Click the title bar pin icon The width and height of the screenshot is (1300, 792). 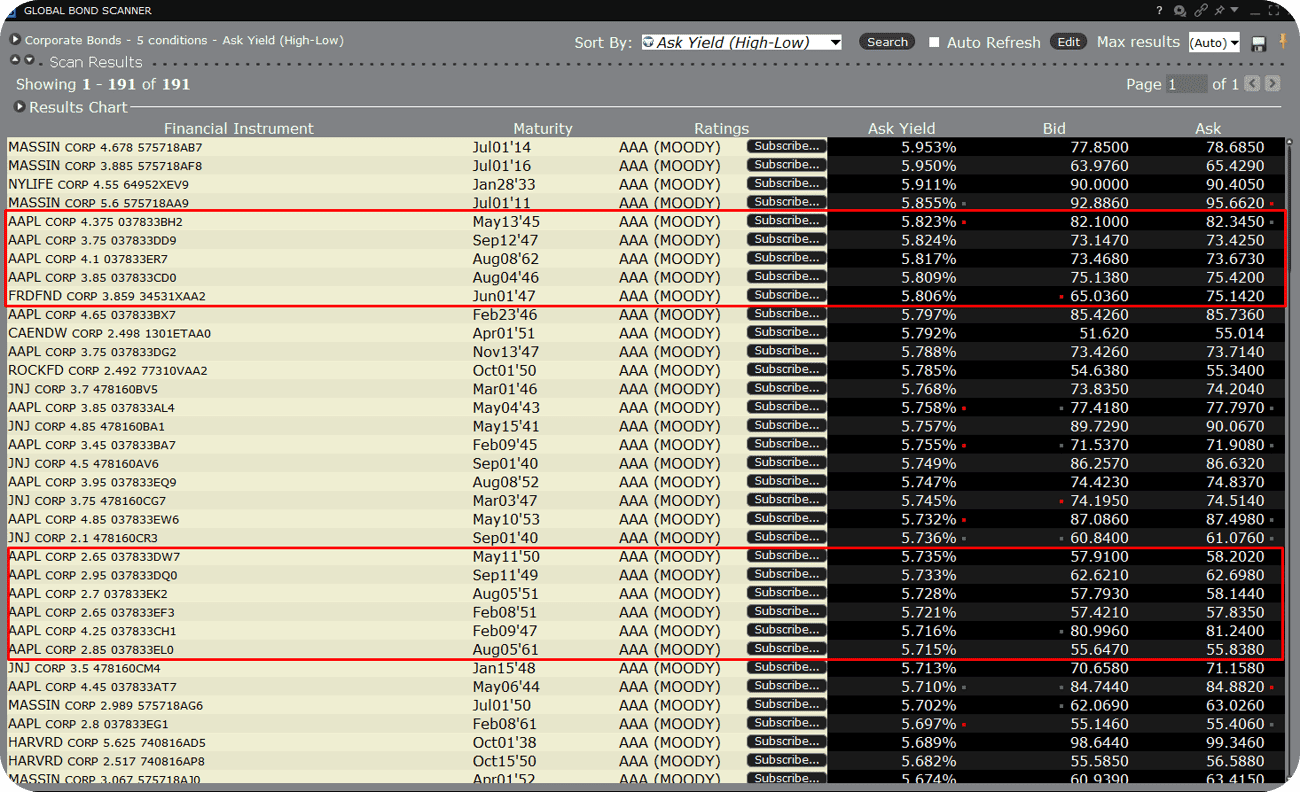tap(1219, 10)
